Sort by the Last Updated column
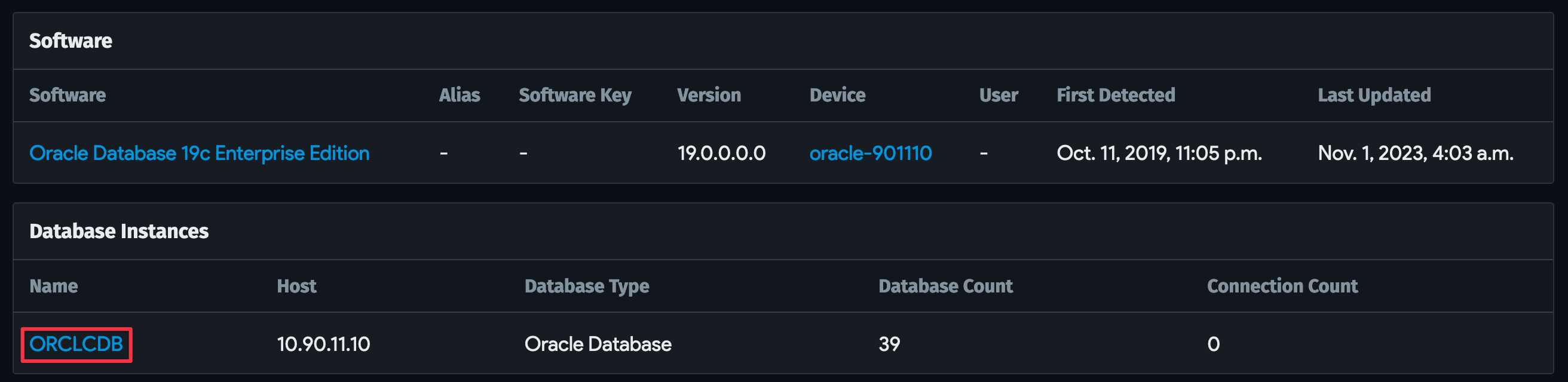The height and width of the screenshot is (382, 1568). (1374, 95)
